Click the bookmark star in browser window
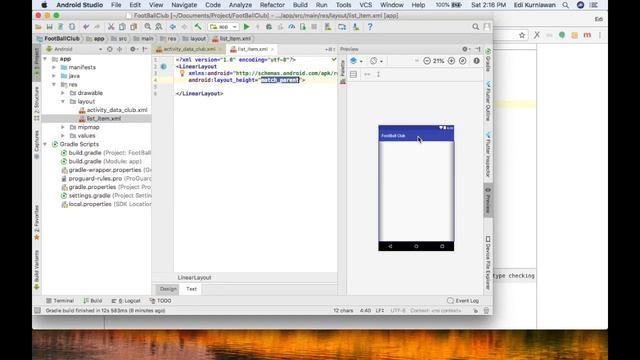The width and height of the screenshot is (640, 360). click(x=522, y=35)
